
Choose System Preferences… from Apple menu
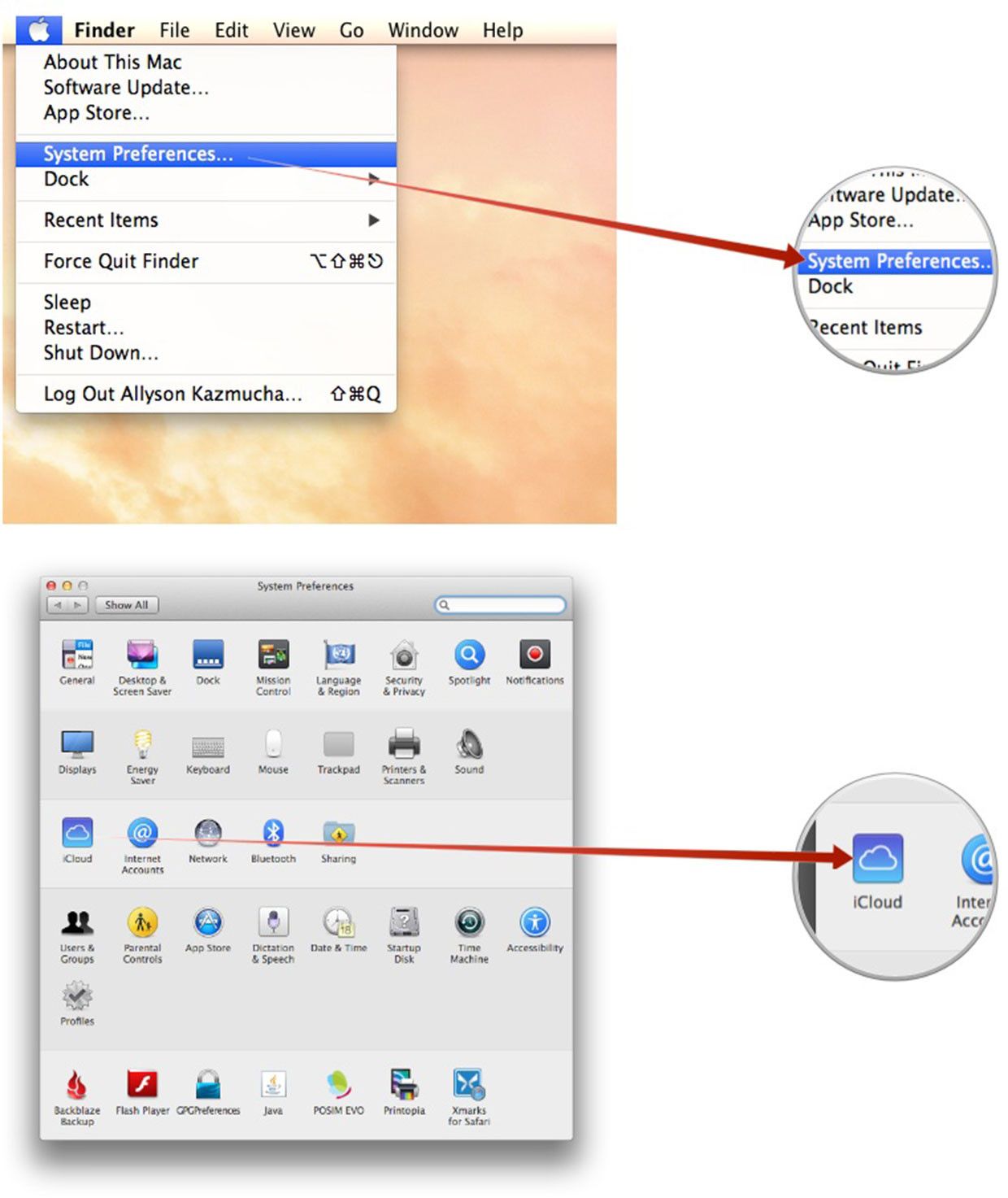[x=138, y=154]
